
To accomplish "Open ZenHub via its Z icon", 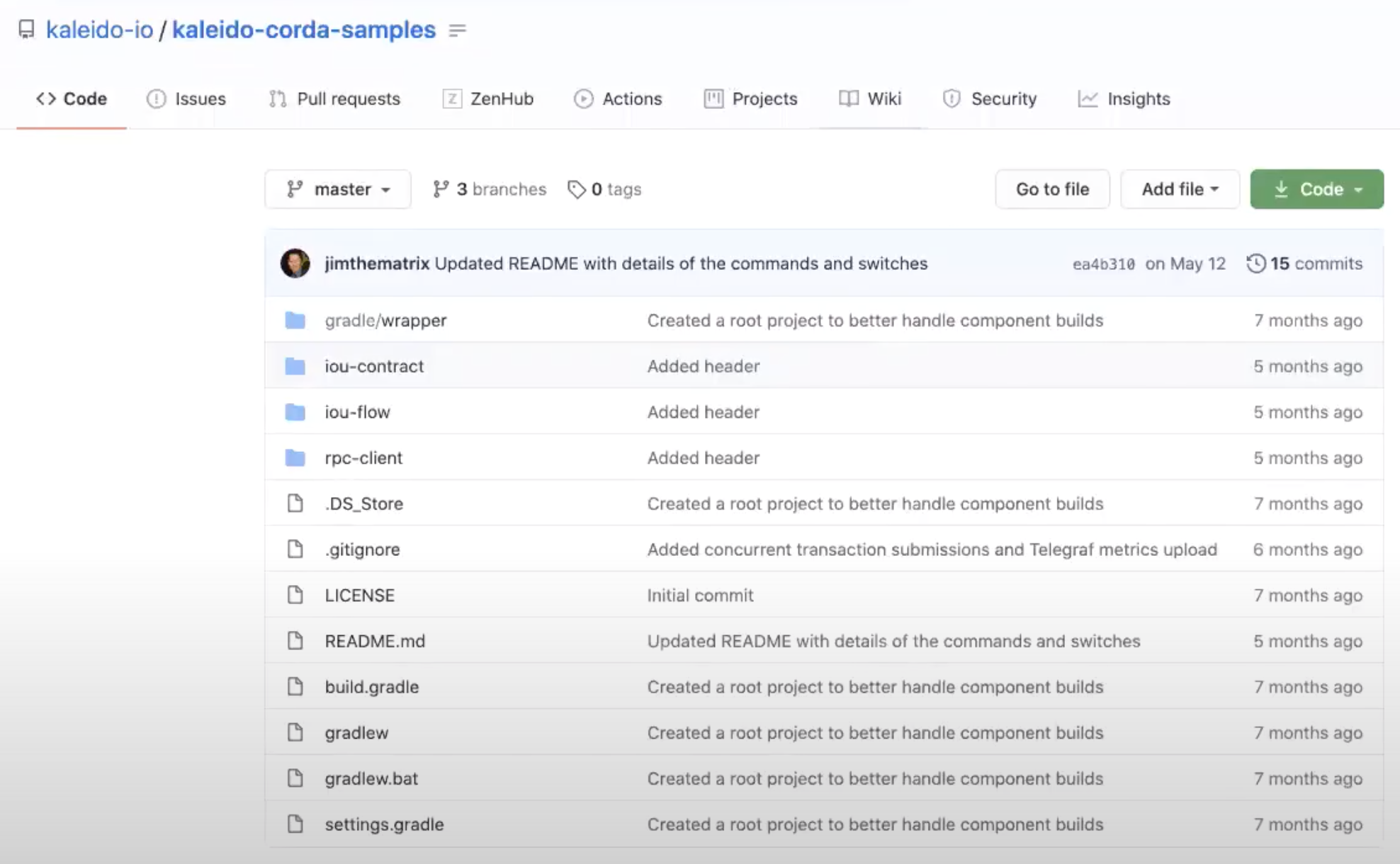I will point(451,99).
